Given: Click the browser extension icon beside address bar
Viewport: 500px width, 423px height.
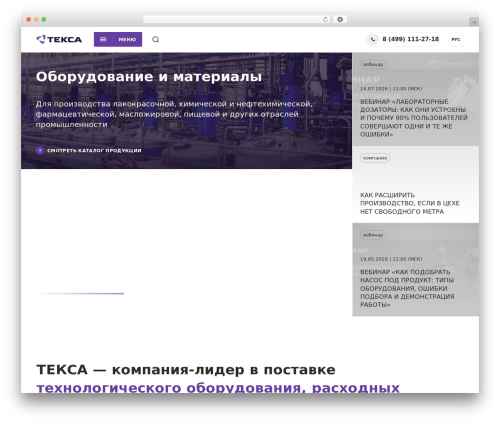Looking at the screenshot, I should (x=340, y=19).
